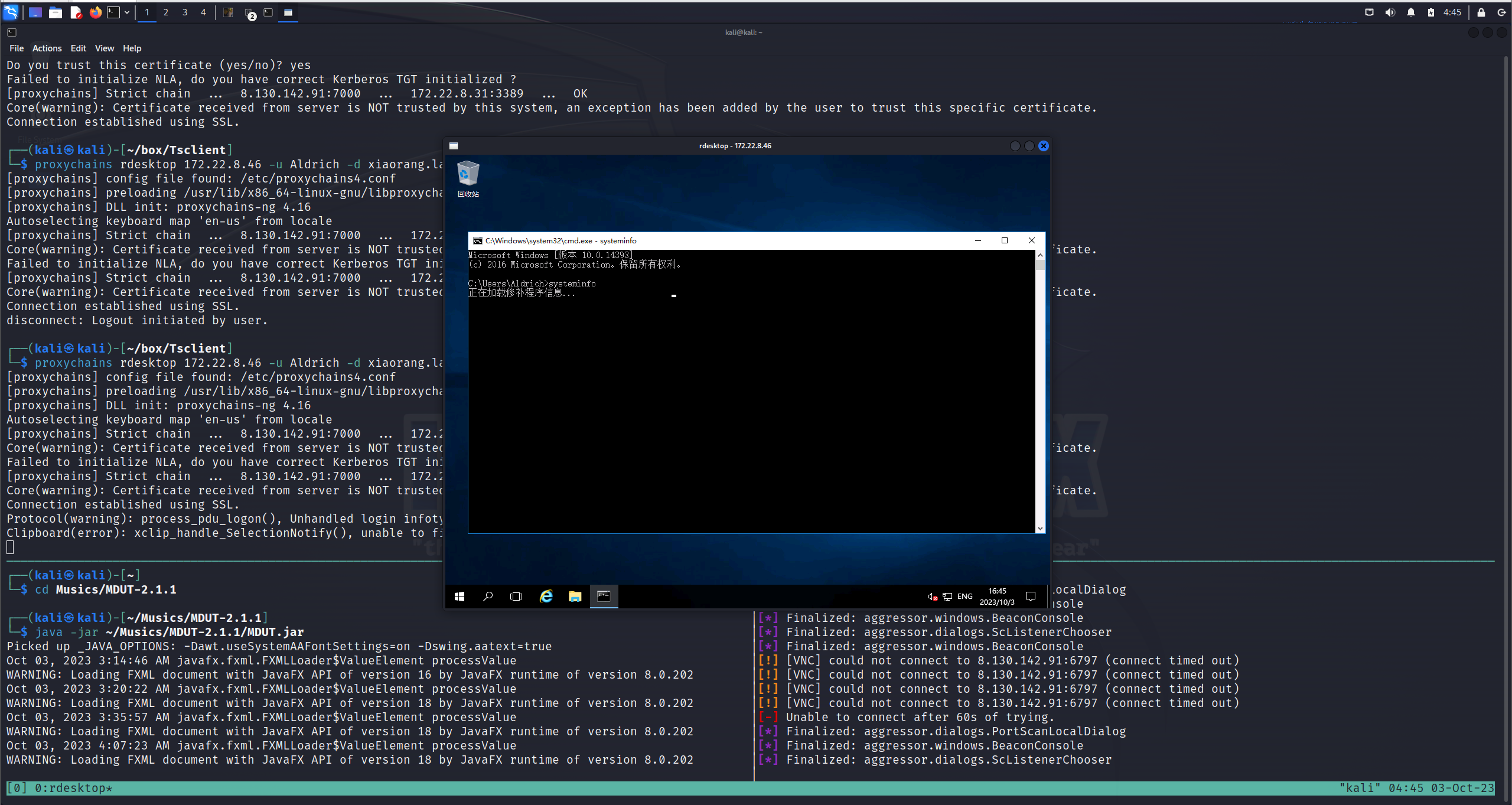
Task: Expand the terminal launcher dropdown arrow
Action: (126, 12)
